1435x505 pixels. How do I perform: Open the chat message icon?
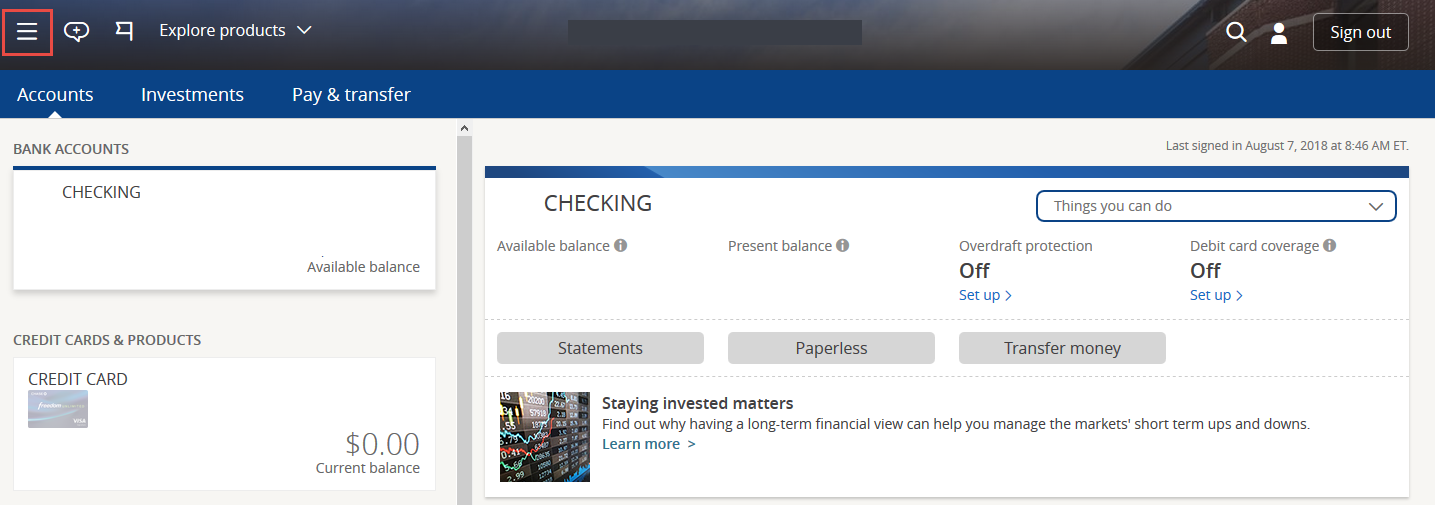(76, 31)
